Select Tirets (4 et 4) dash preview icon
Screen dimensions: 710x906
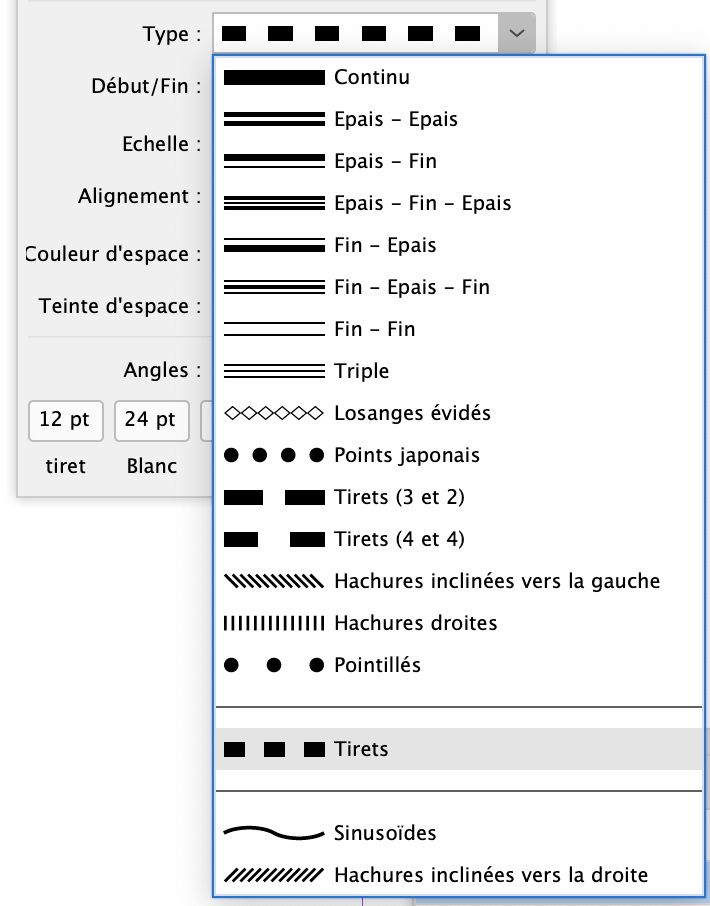[274, 539]
